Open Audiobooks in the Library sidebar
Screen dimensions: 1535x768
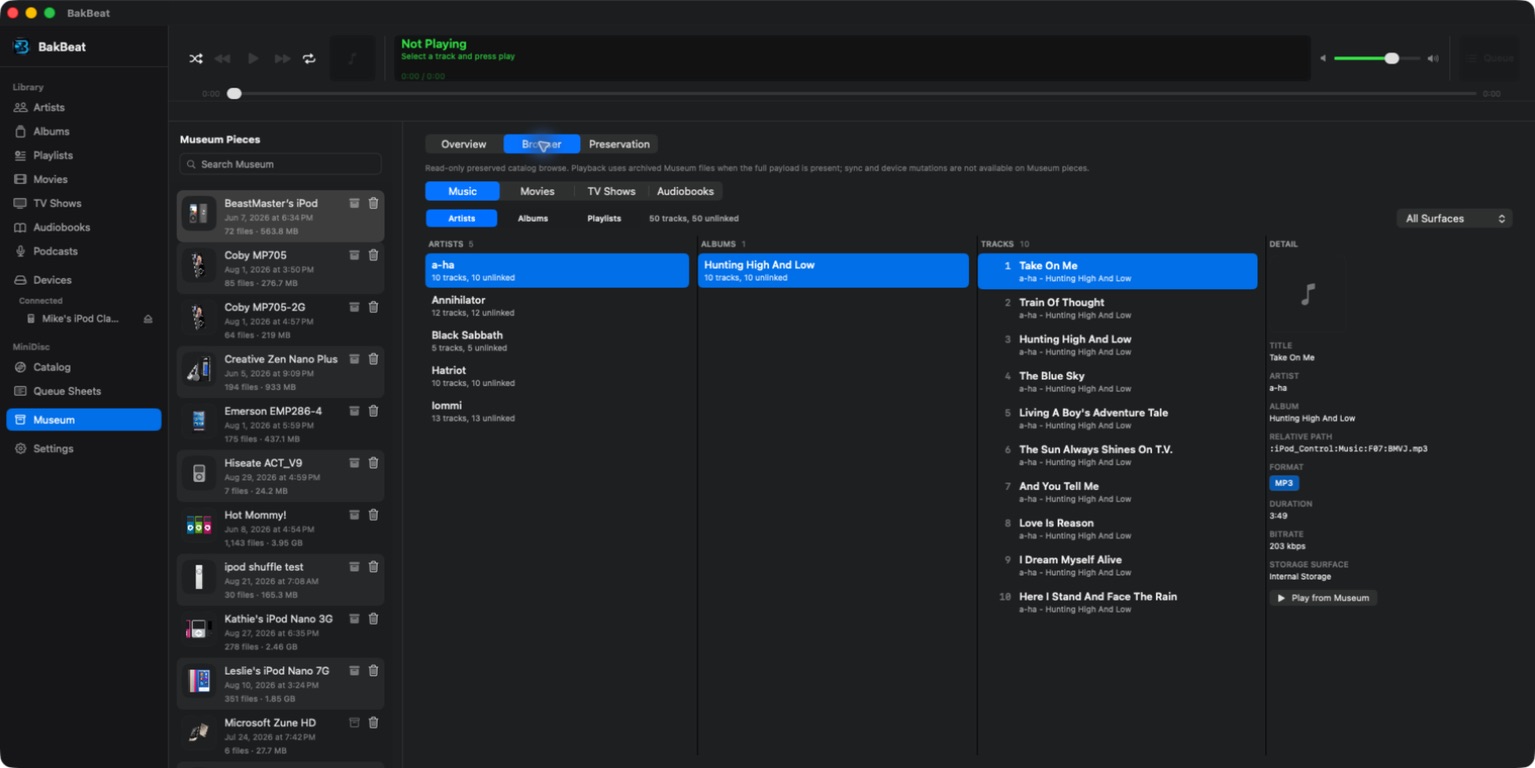pos(84,227)
